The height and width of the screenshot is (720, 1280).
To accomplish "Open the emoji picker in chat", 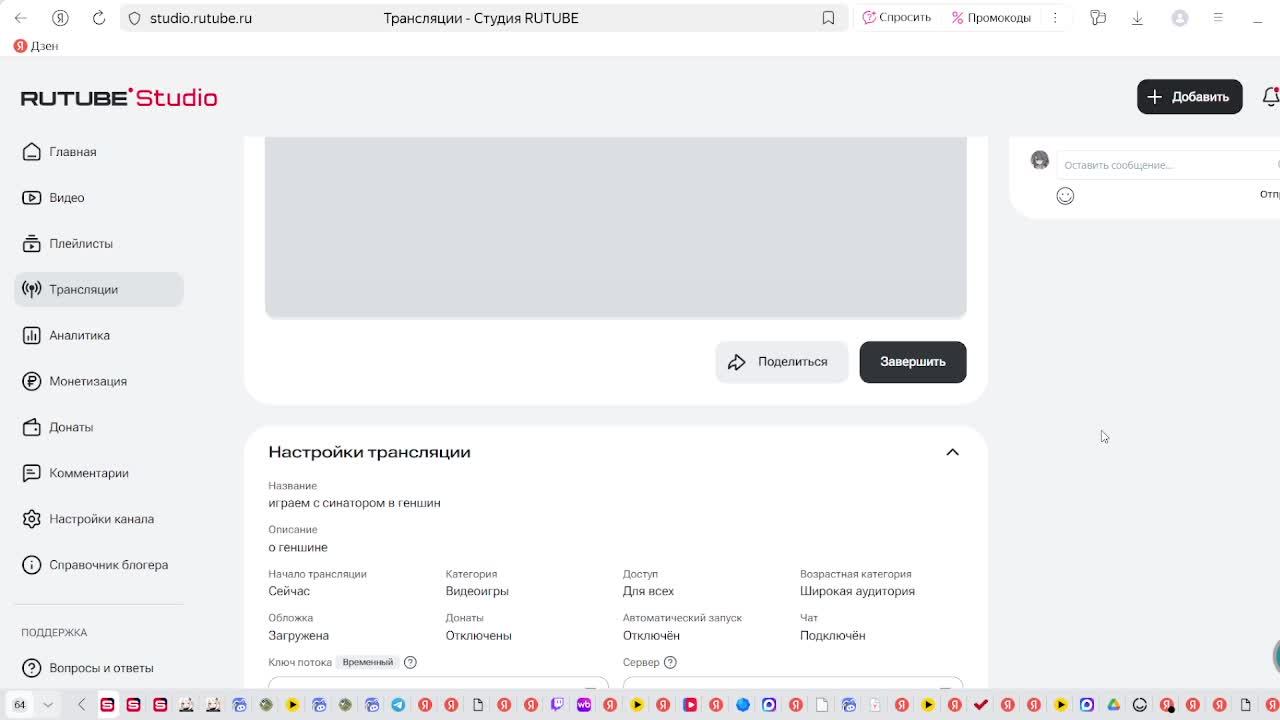I will pos(1065,196).
